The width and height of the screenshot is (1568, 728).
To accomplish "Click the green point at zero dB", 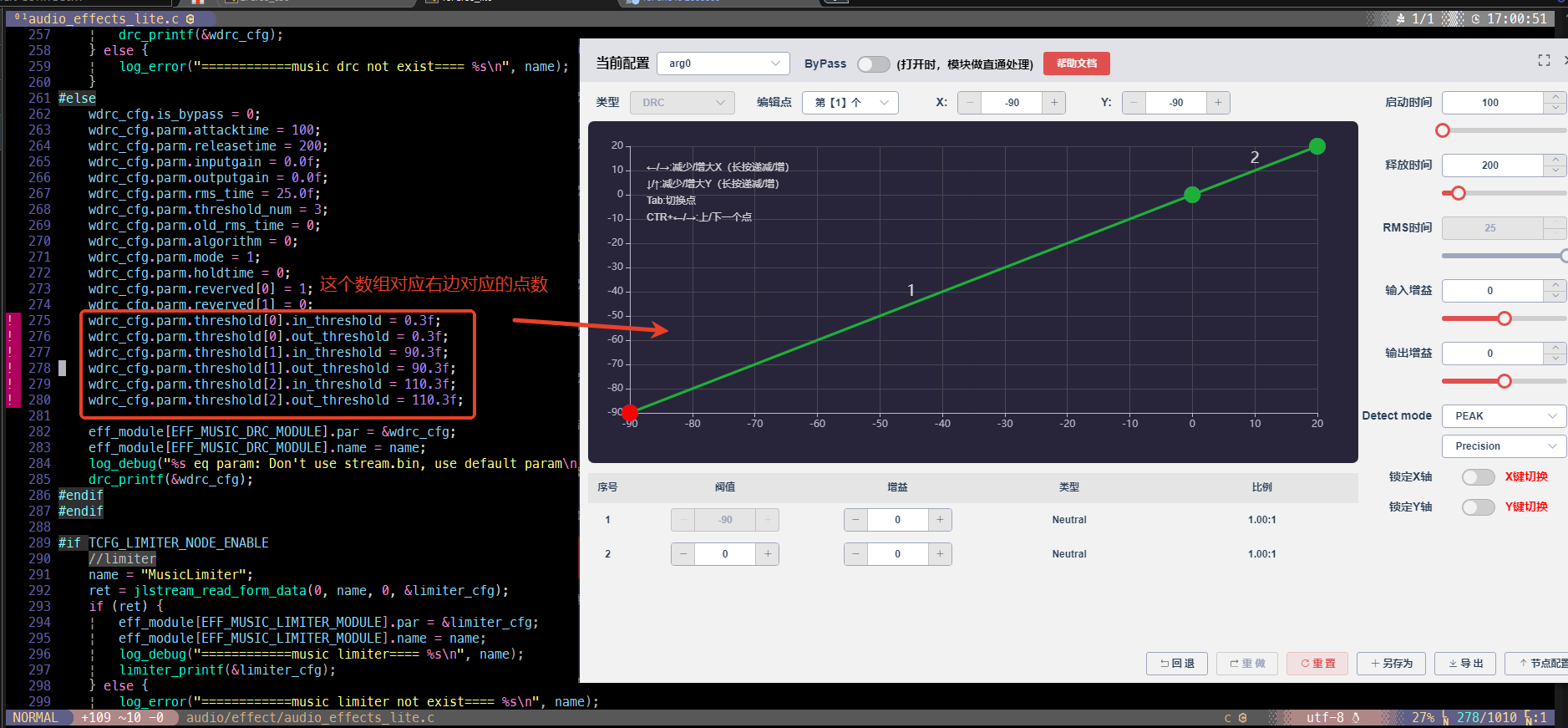I will (1192, 195).
